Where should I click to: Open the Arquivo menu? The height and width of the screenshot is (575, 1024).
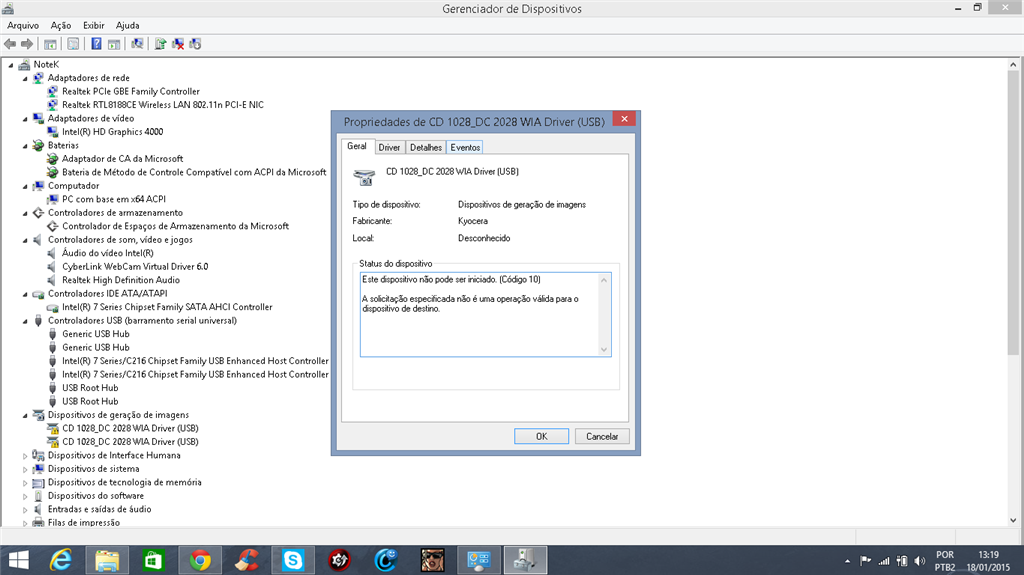pyautogui.click(x=23, y=25)
